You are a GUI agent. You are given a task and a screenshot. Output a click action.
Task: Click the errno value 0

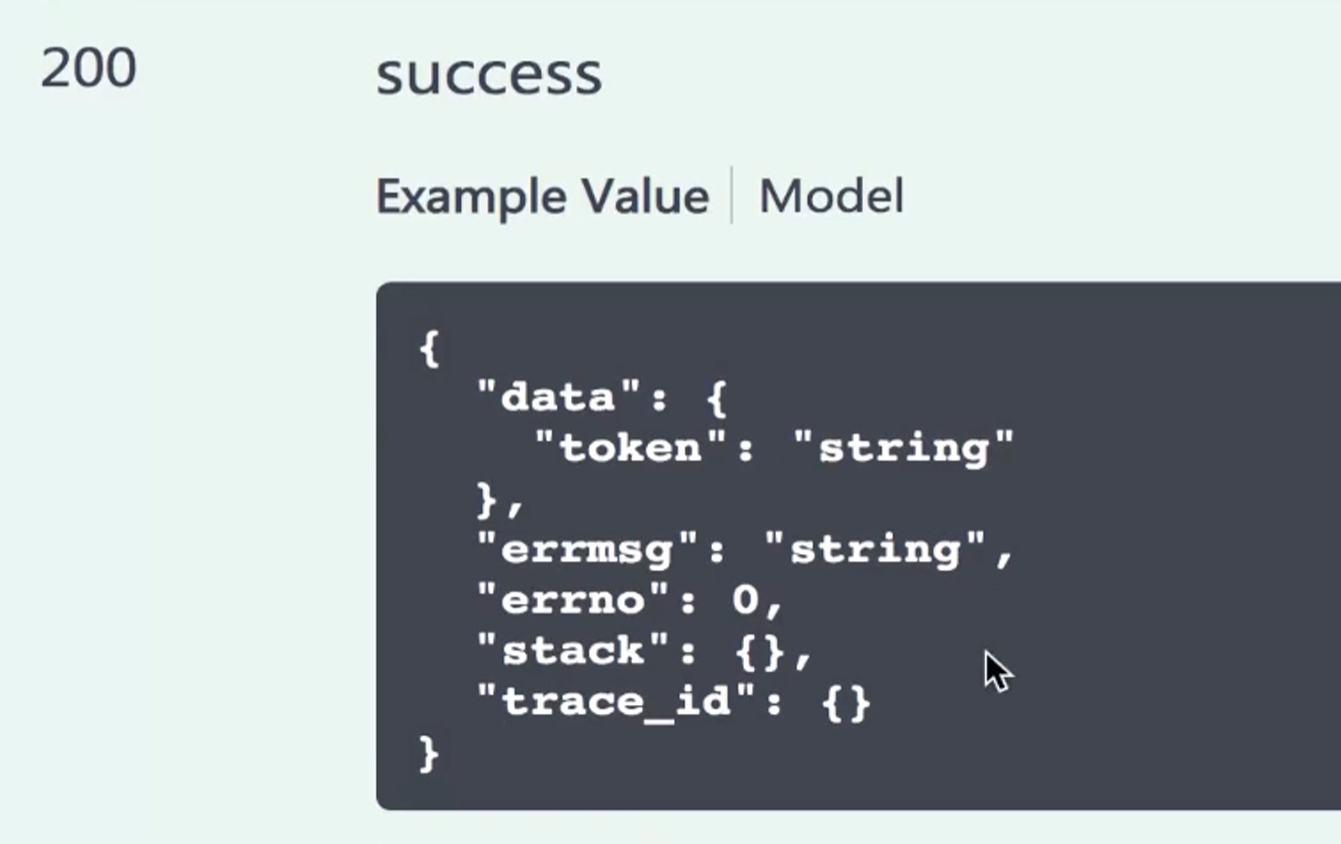point(746,600)
